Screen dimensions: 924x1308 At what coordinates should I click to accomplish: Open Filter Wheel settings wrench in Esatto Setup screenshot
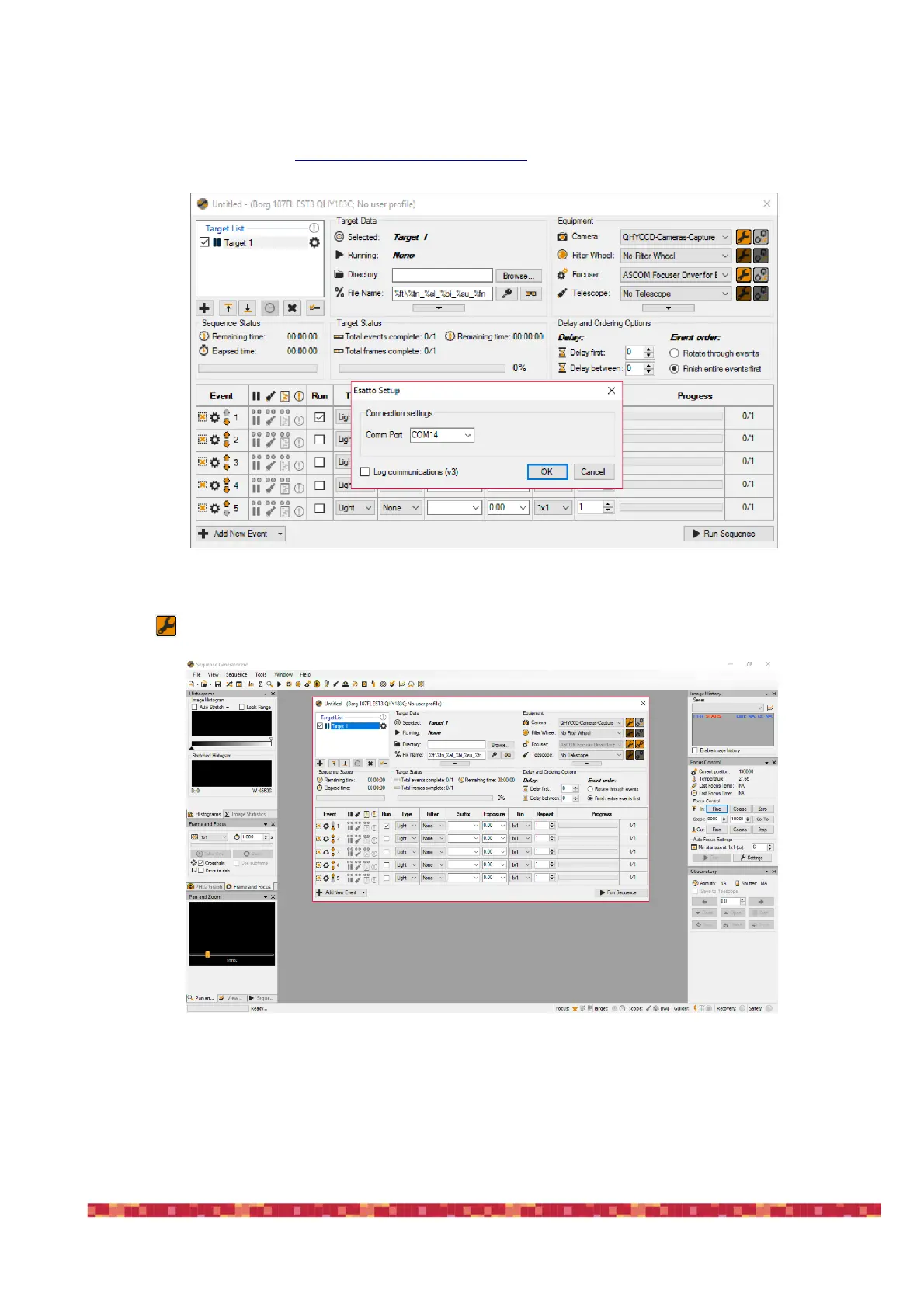coord(743,256)
